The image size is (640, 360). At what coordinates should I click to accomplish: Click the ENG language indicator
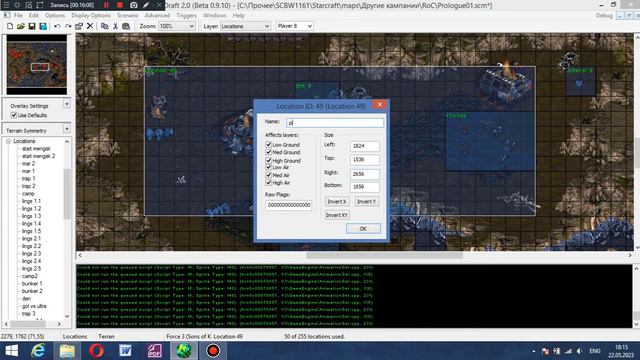pyautogui.click(x=595, y=351)
